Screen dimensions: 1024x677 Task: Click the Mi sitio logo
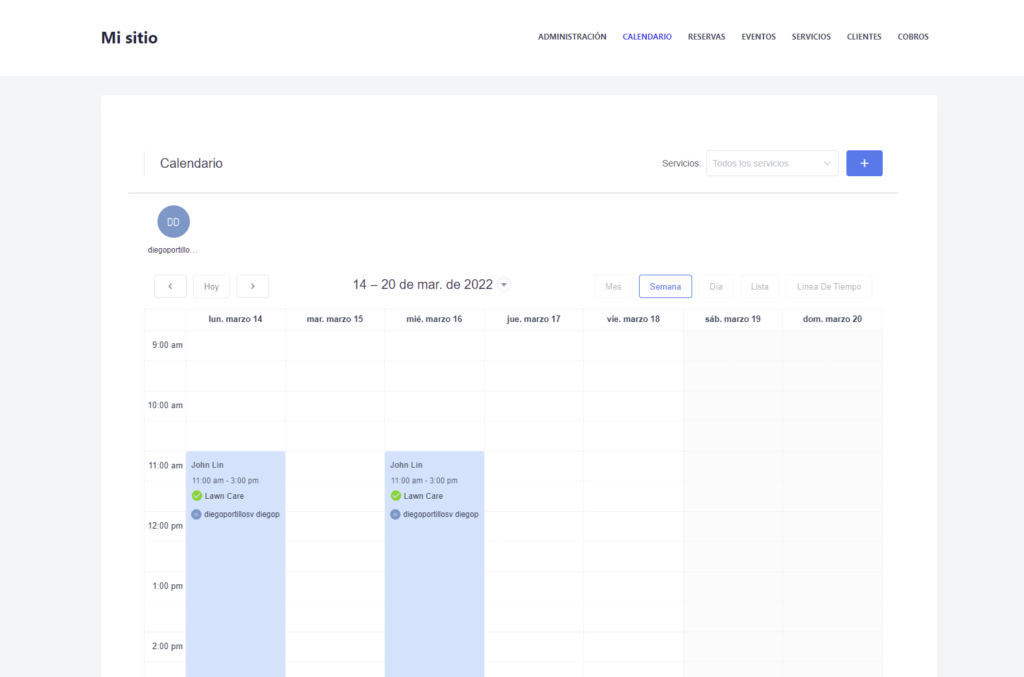128,37
